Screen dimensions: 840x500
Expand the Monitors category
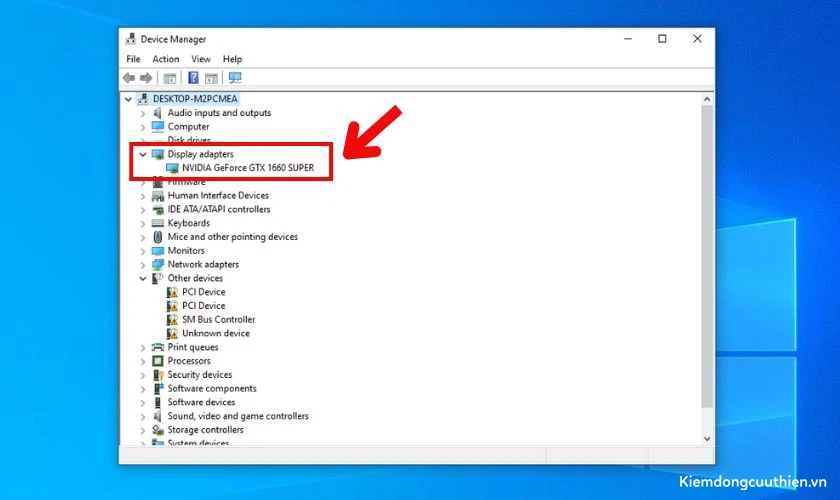(x=142, y=251)
